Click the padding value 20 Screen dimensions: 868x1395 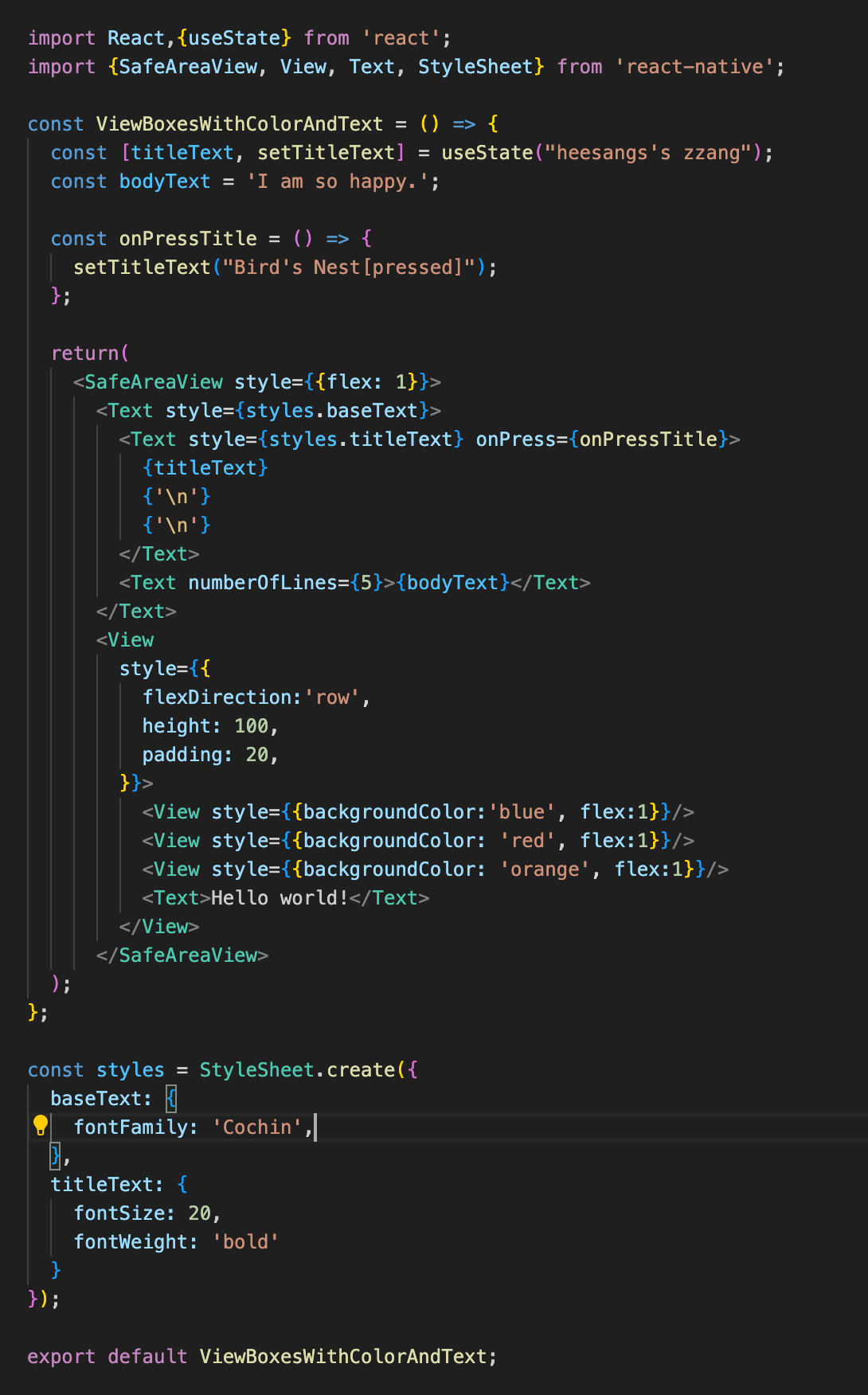(257, 755)
